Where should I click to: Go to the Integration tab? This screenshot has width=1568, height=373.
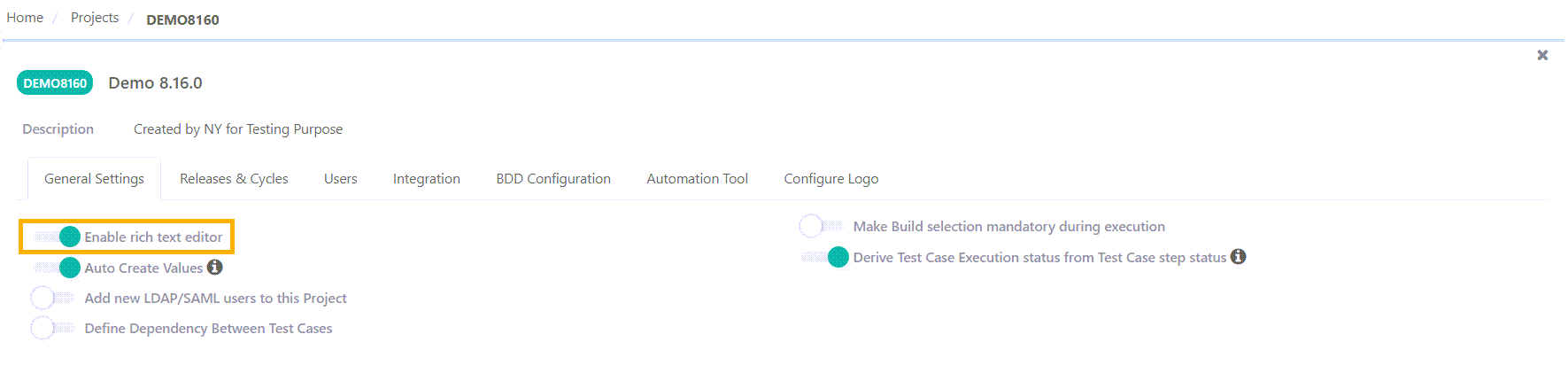click(x=426, y=179)
